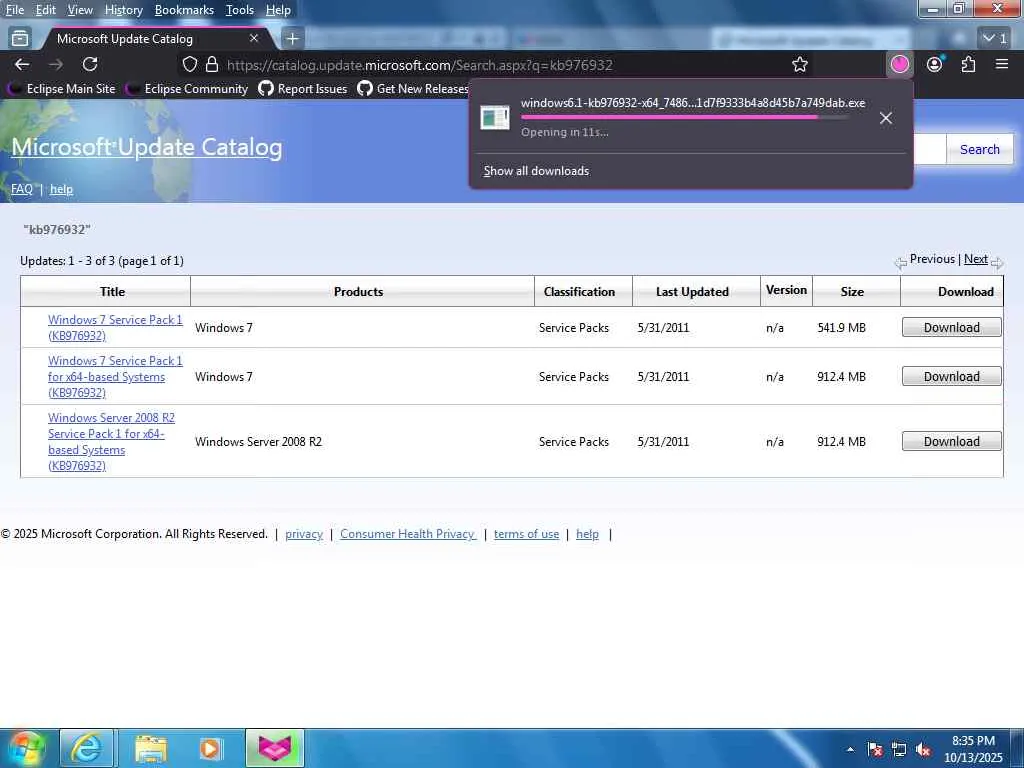Viewport: 1024px width, 768px height.
Task: Sort table by Title column
Action: point(112,291)
